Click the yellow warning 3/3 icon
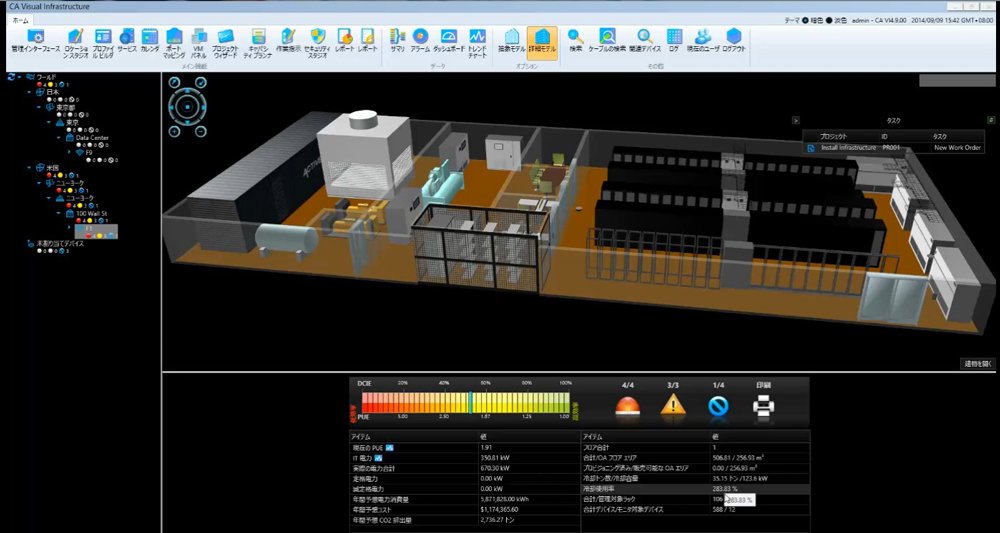The height and width of the screenshot is (533, 1000). (673, 405)
